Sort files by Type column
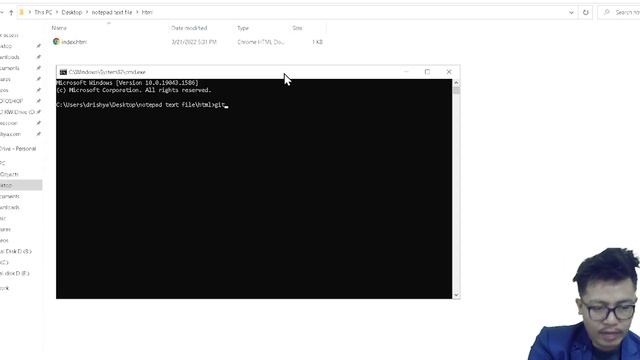640x360 pixels. coord(243,28)
